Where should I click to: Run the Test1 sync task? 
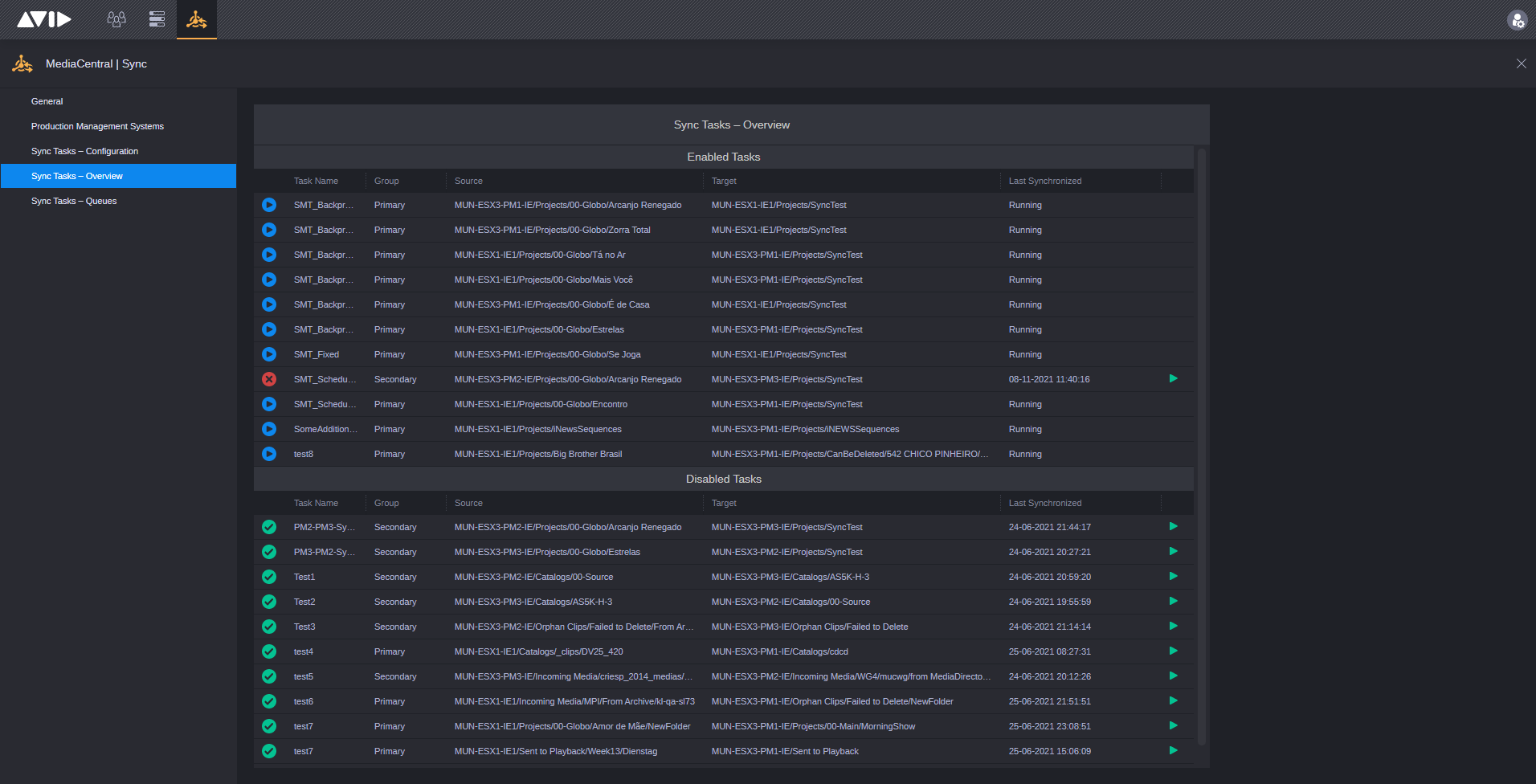(x=1174, y=576)
